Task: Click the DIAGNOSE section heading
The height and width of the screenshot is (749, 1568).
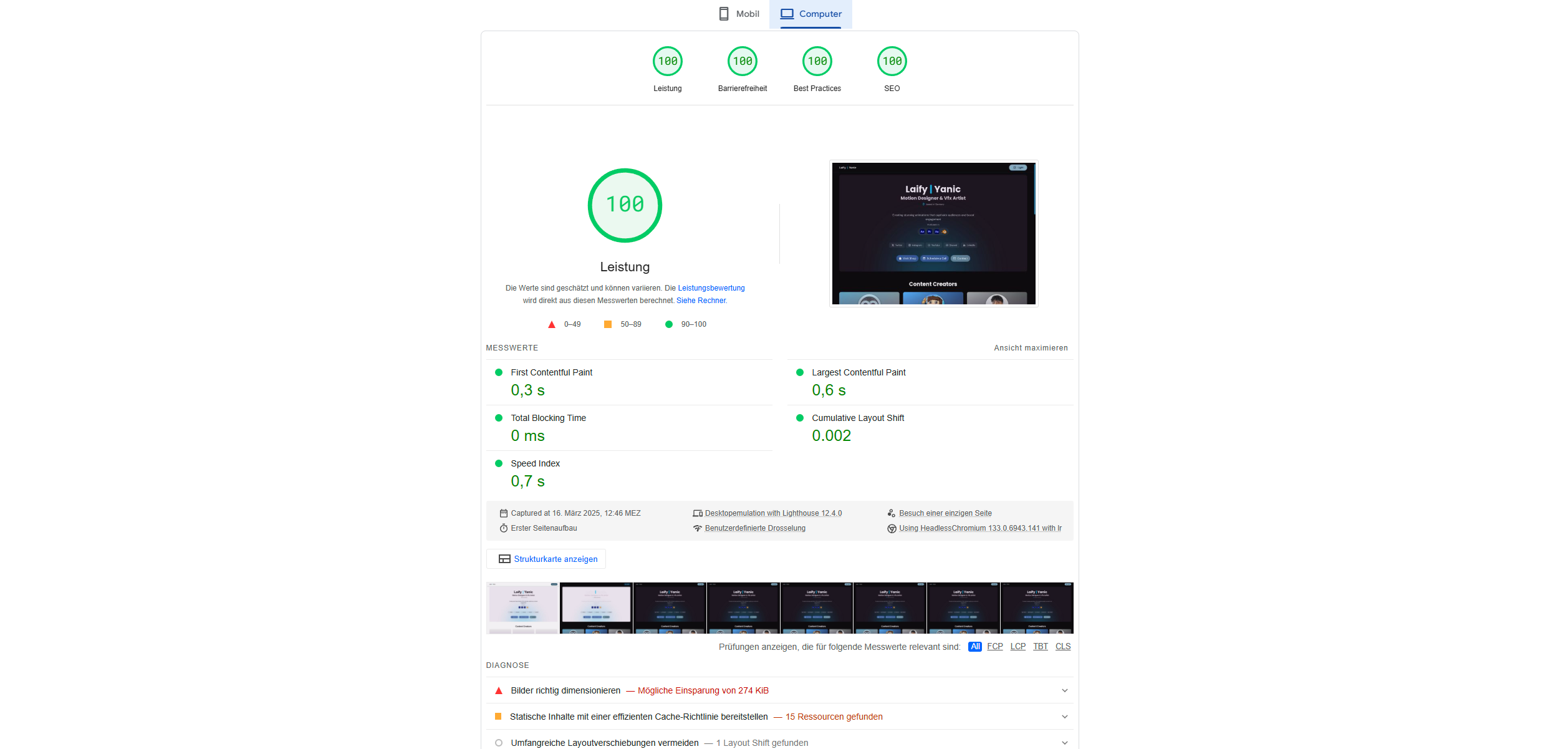Action: [x=507, y=665]
